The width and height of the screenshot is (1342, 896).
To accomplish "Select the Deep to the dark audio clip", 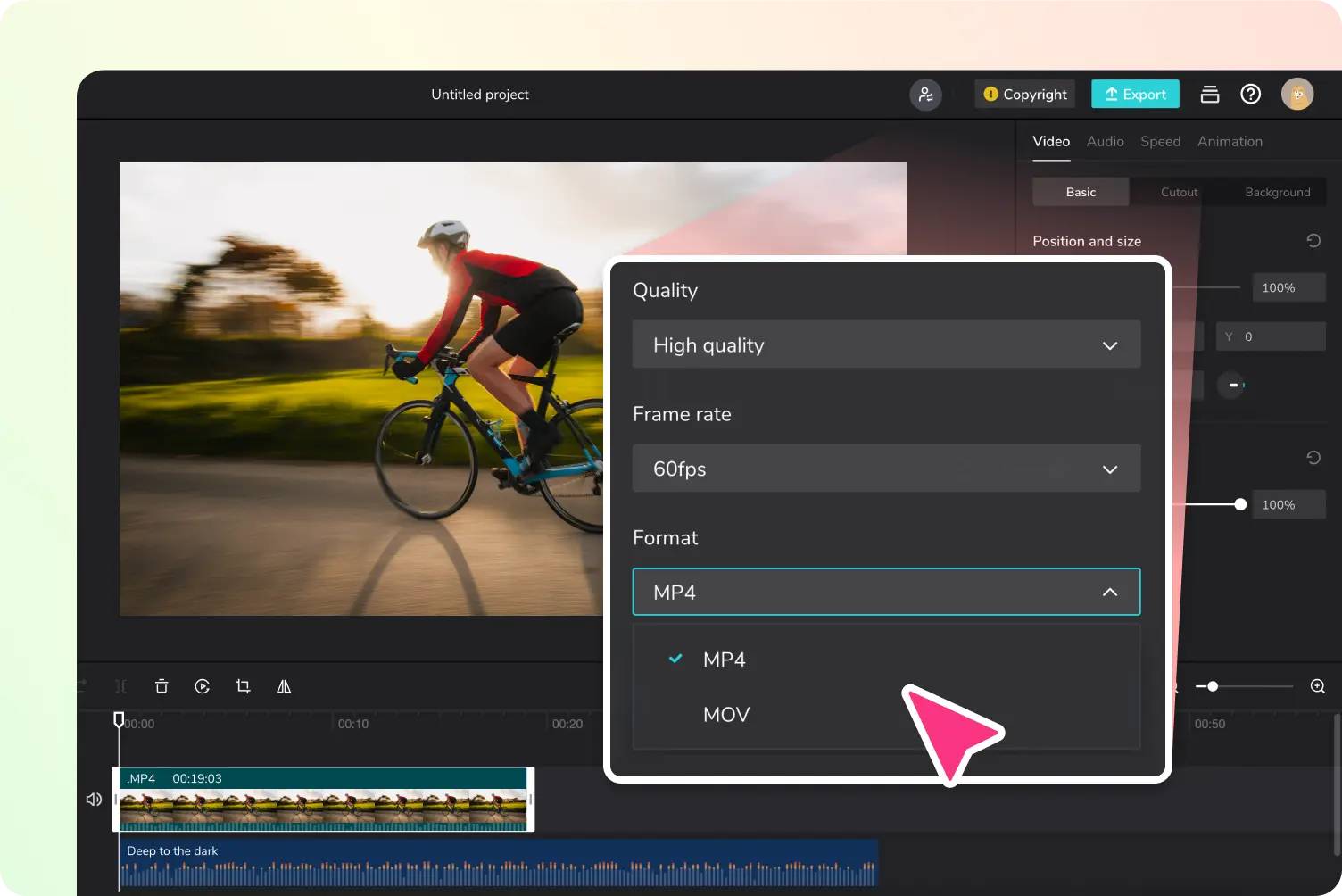I will [x=498, y=863].
